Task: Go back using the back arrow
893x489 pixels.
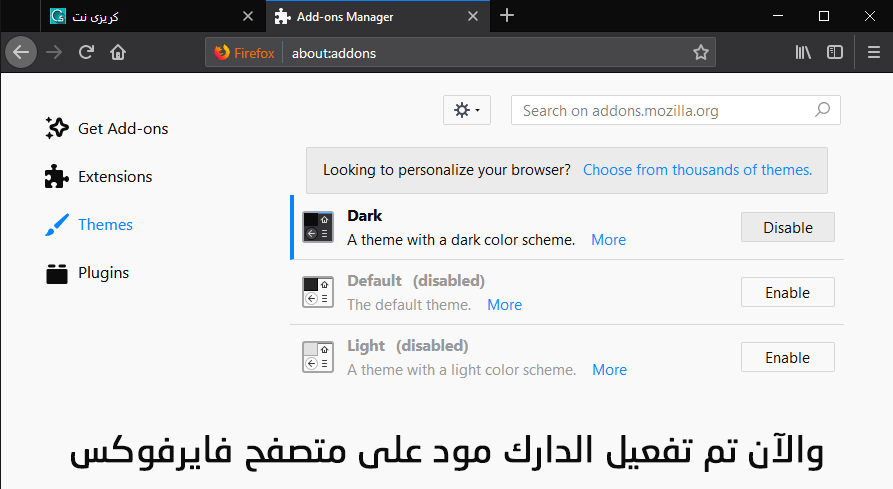Action: [21, 52]
